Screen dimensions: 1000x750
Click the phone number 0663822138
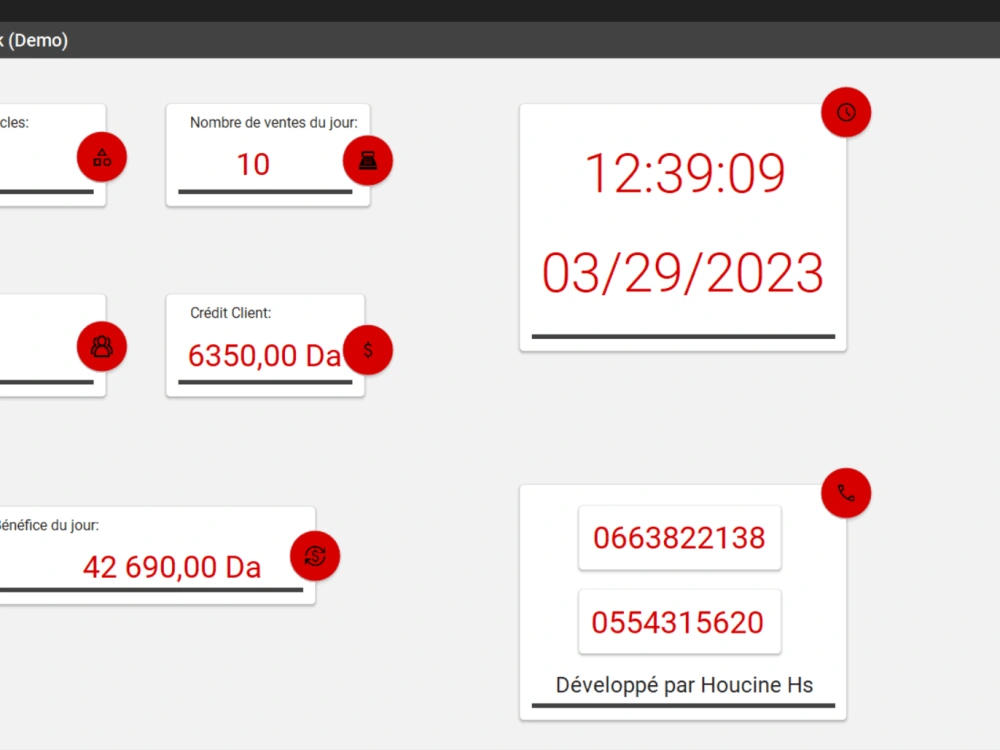679,538
